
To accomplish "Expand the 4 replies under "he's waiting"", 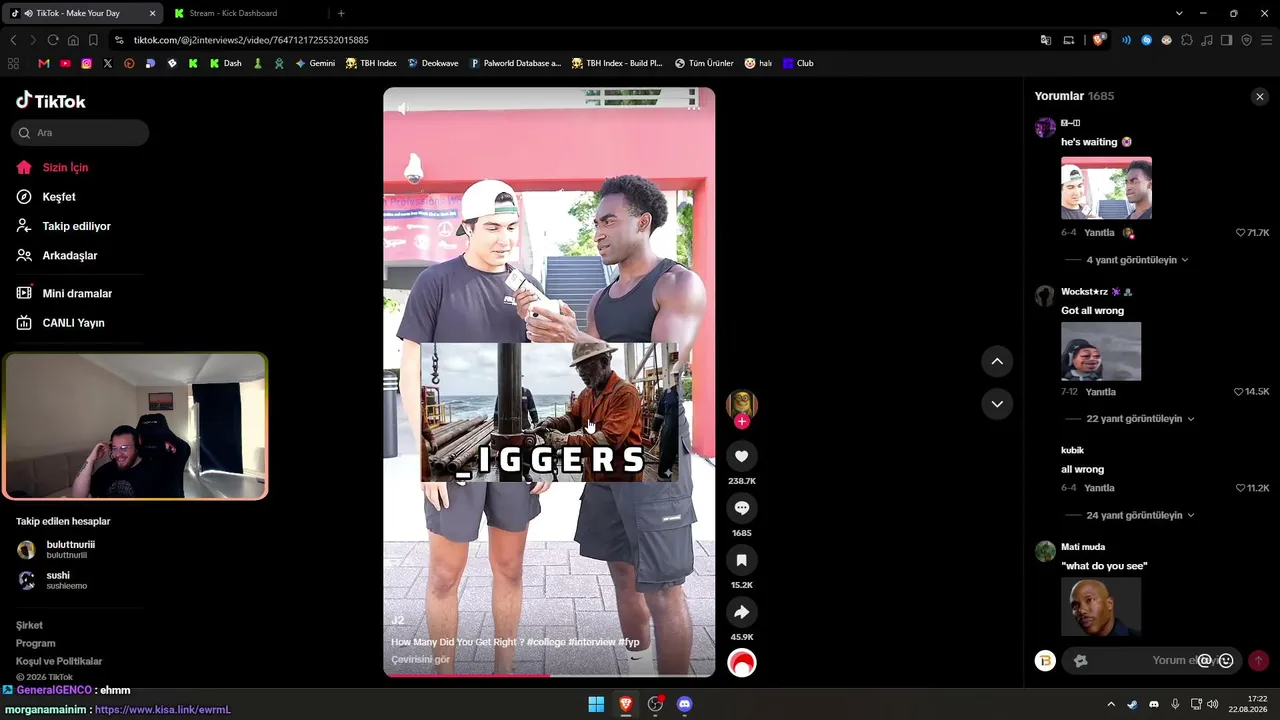I will (x=1137, y=260).
